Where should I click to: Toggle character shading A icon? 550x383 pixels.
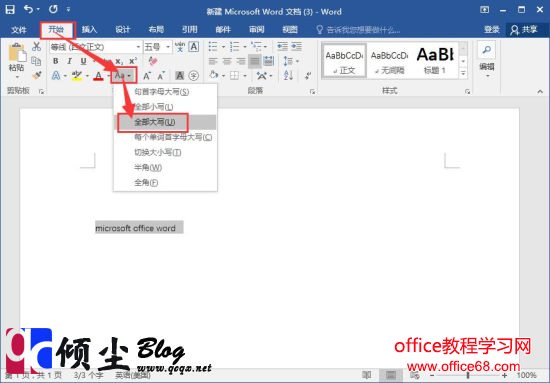coord(180,75)
